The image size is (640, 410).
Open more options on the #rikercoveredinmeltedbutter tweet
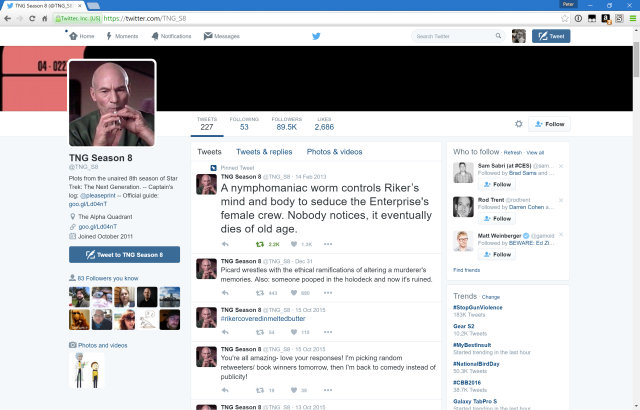coord(328,332)
